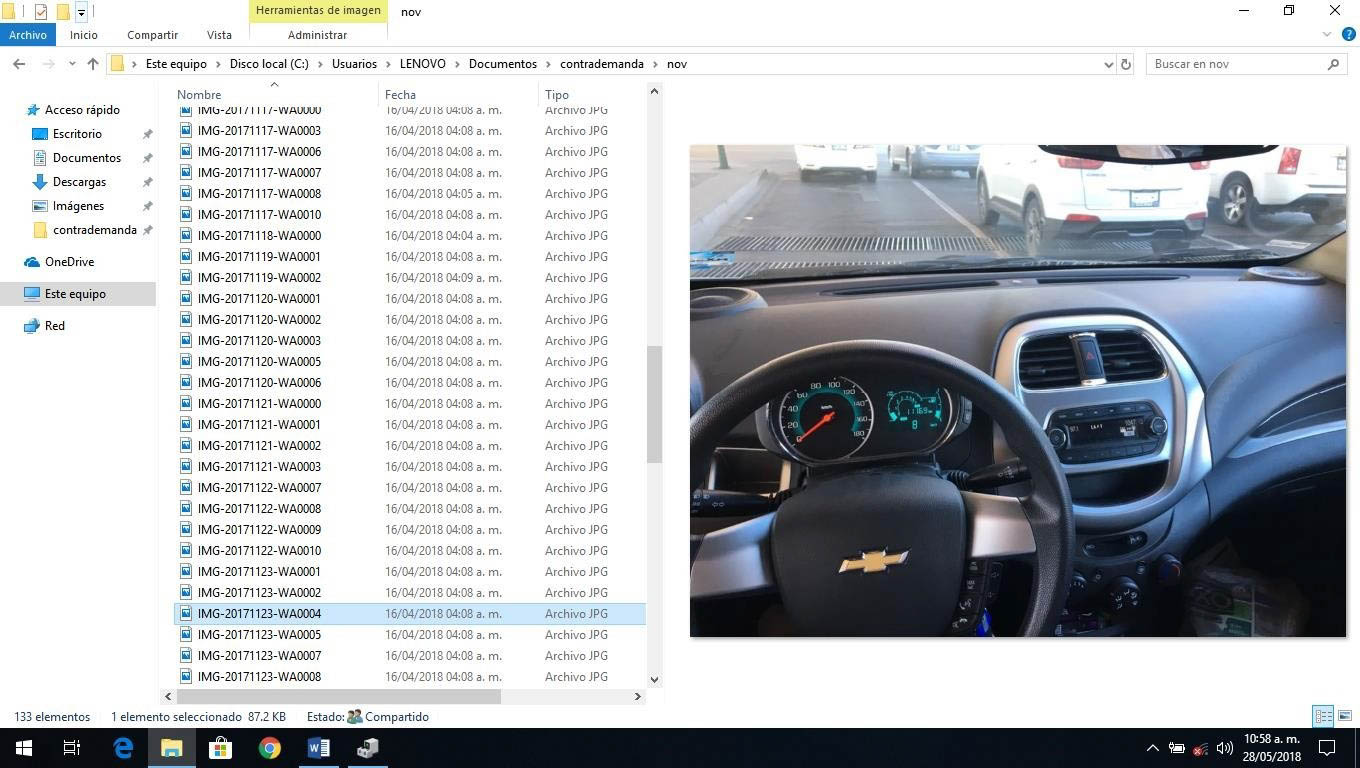Open Google Chrome from the taskbar

click(x=269, y=748)
